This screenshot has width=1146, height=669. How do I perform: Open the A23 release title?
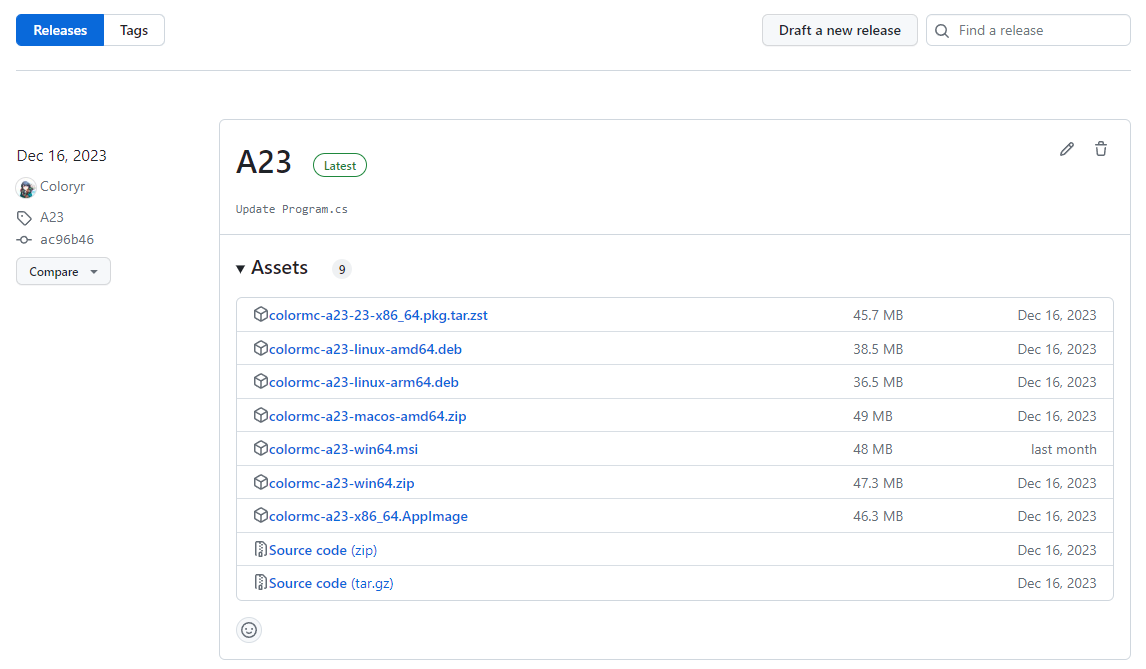point(264,162)
